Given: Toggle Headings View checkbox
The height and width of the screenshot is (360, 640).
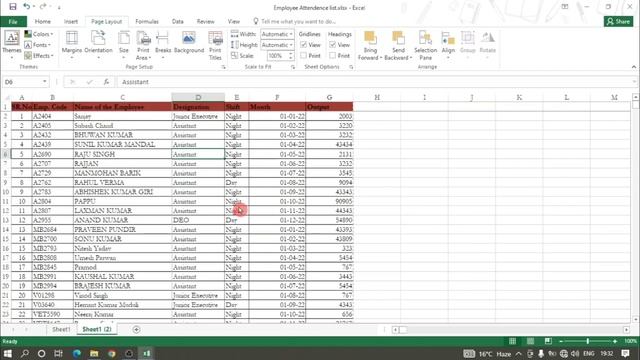Looking at the screenshot, I should 333,45.
